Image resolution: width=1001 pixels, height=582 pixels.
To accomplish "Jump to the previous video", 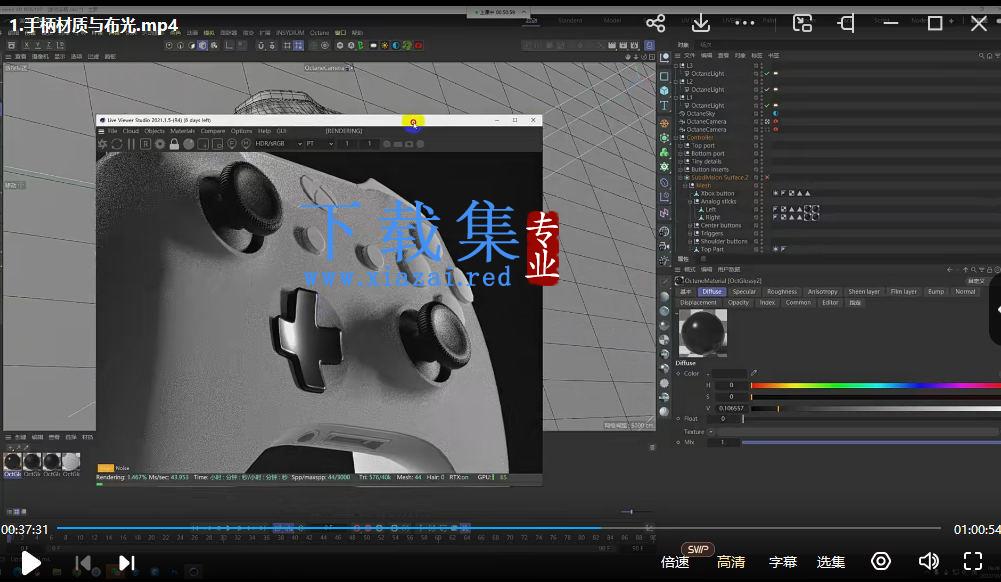I will click(83, 562).
